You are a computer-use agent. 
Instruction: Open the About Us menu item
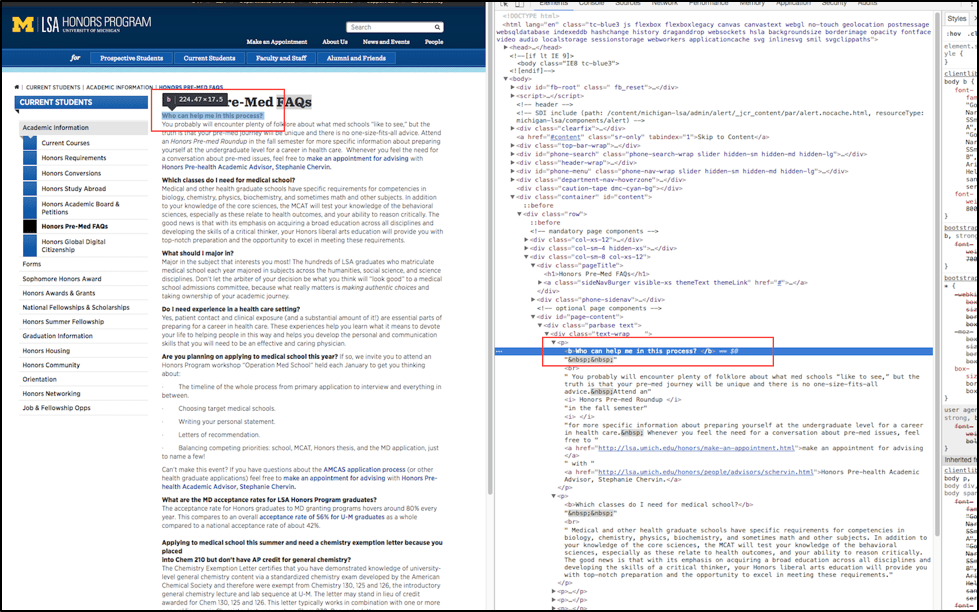(335, 42)
